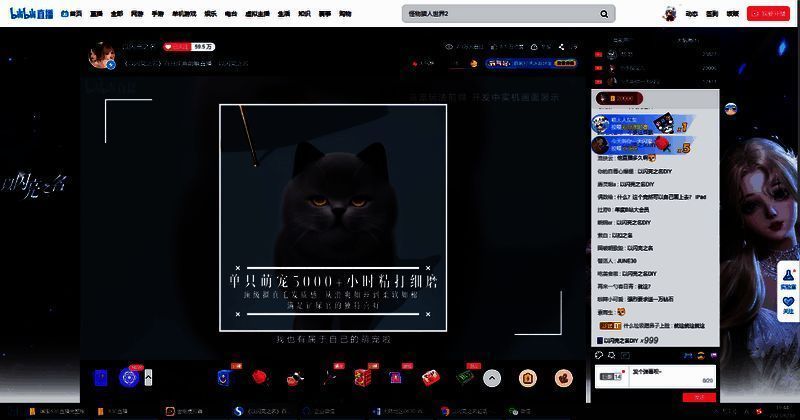Click the chat message mentioning iPad
The width and height of the screenshot is (800, 420).
[652, 196]
